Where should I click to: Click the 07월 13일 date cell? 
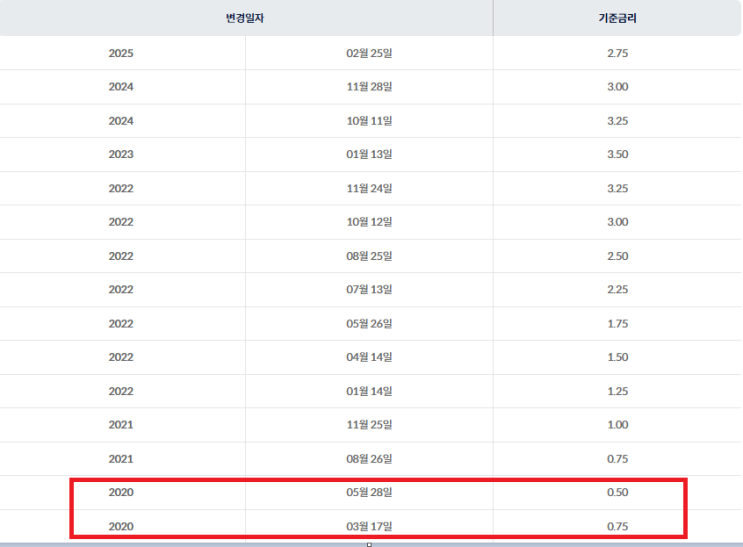(x=369, y=289)
